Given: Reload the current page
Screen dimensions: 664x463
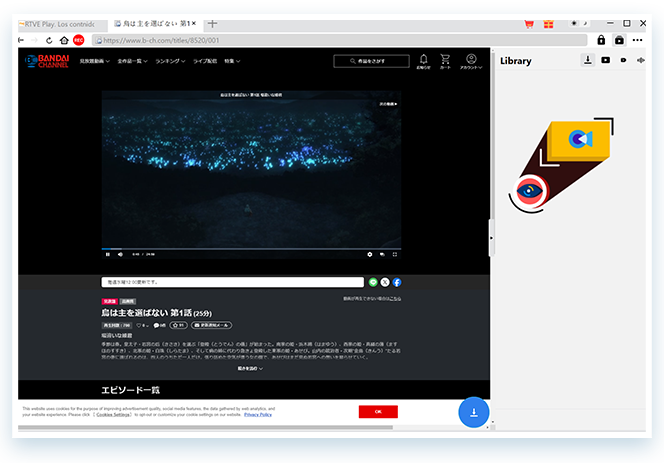Looking at the screenshot, I should point(49,40).
